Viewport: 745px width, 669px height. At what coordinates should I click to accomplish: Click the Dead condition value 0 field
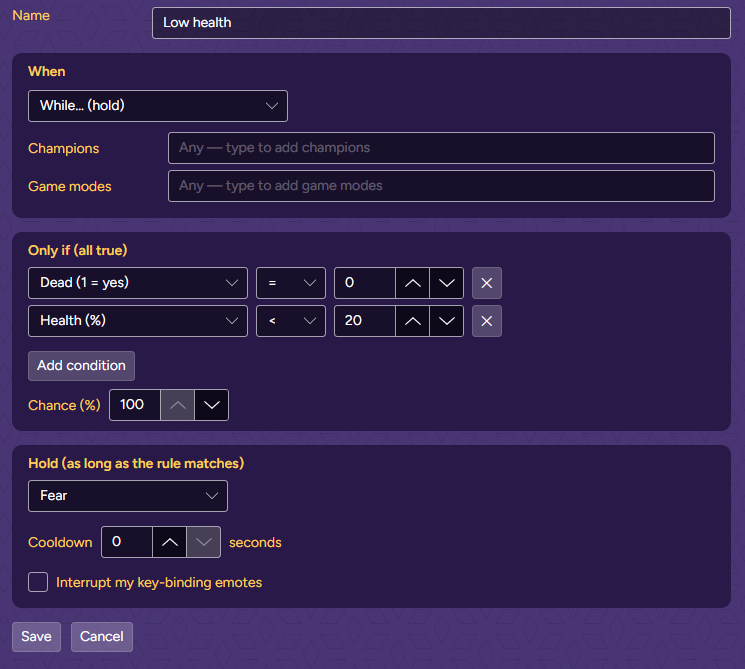point(365,283)
